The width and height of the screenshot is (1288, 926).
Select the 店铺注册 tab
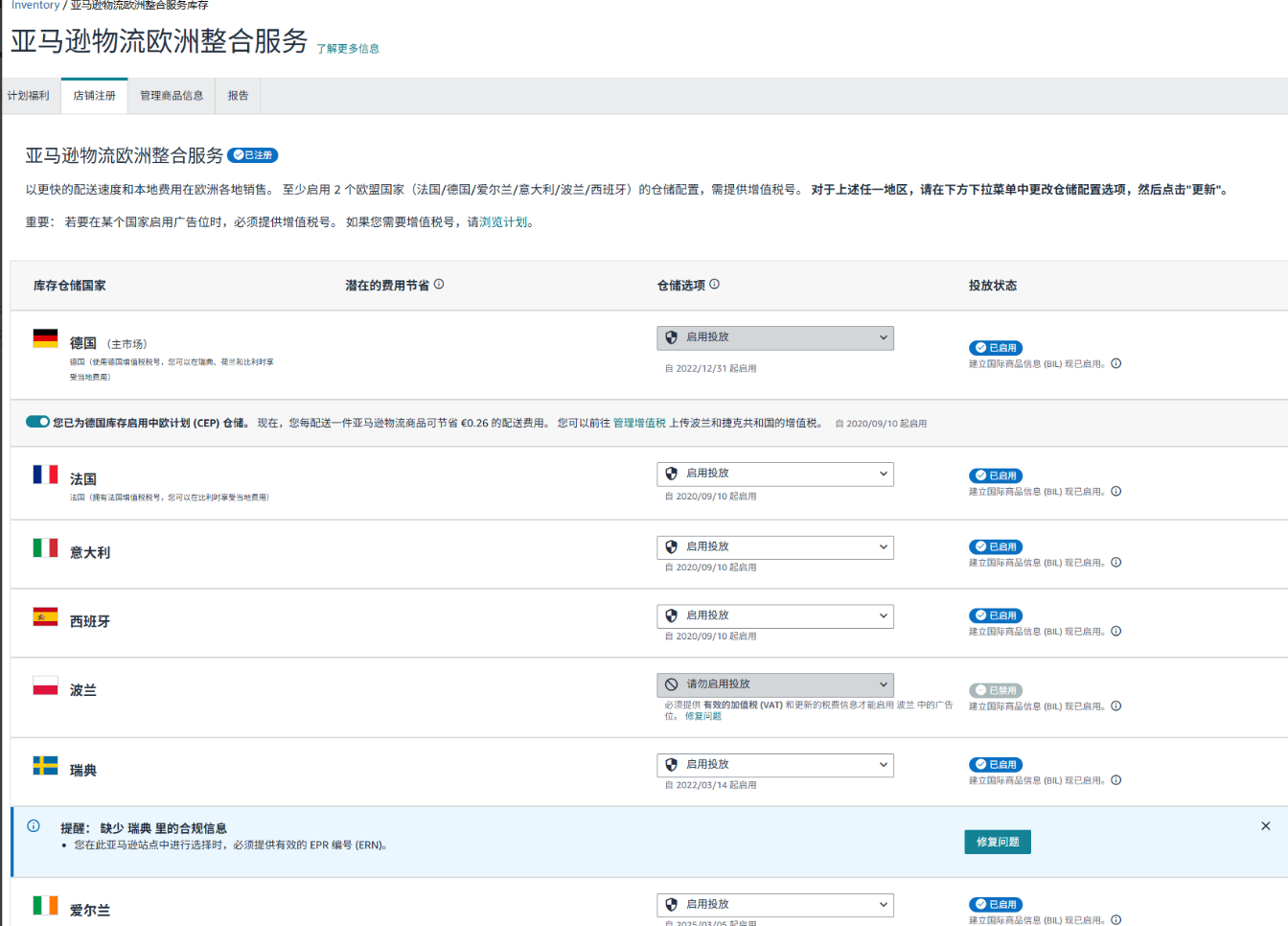pyautogui.click(x=94, y=96)
